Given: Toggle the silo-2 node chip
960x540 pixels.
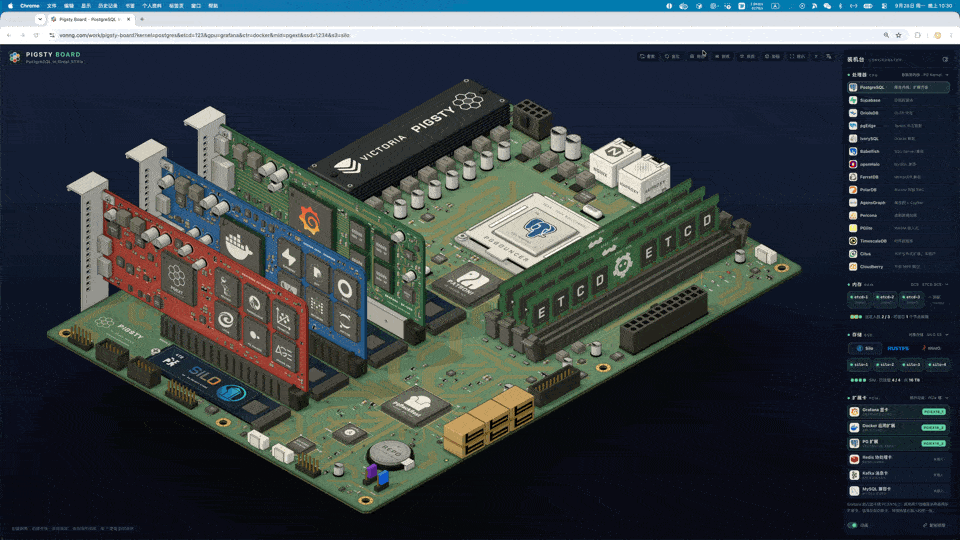Looking at the screenshot, I should tap(885, 364).
